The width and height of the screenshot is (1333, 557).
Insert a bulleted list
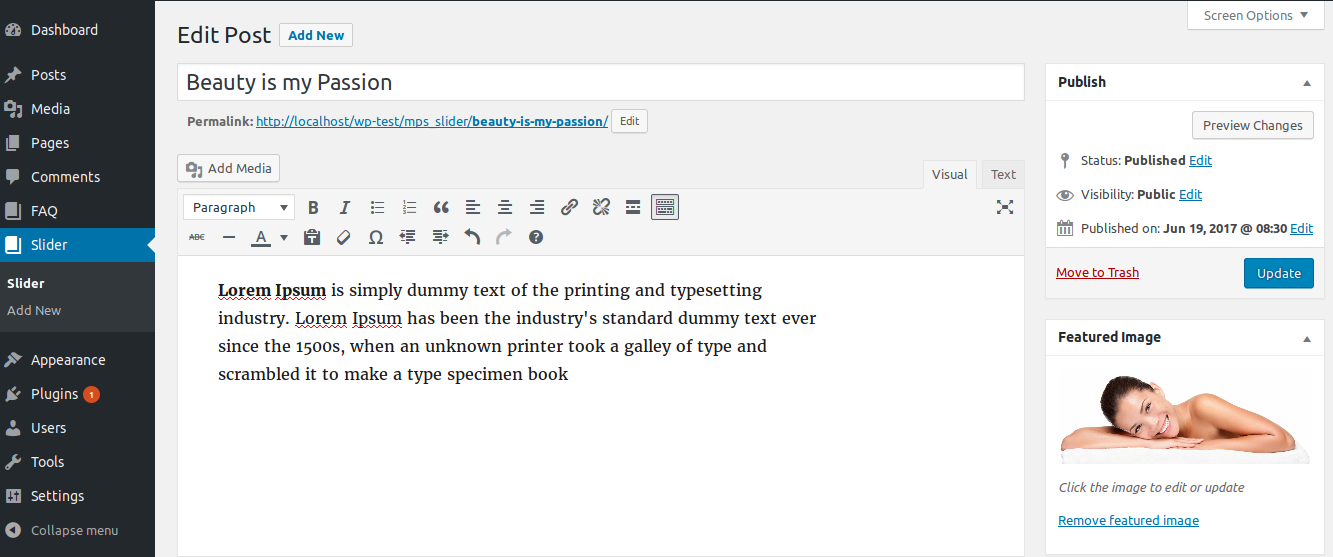[377, 207]
